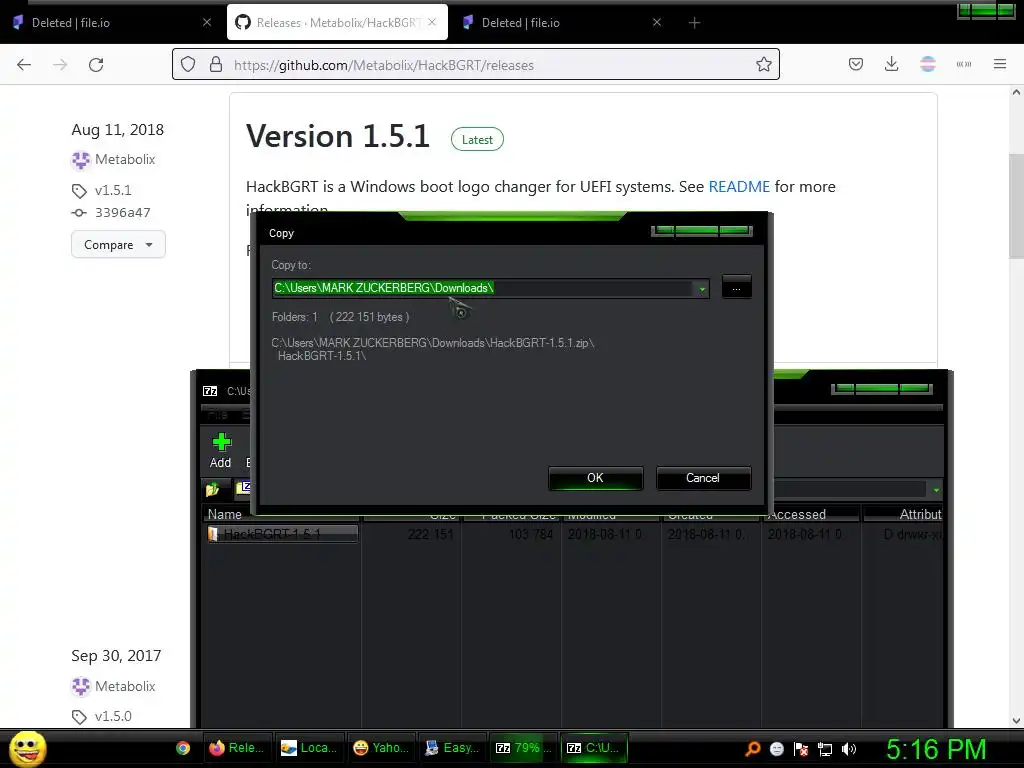Click the 7z icon in file manager title bar
Screen dimensions: 1024x768
click(210, 391)
